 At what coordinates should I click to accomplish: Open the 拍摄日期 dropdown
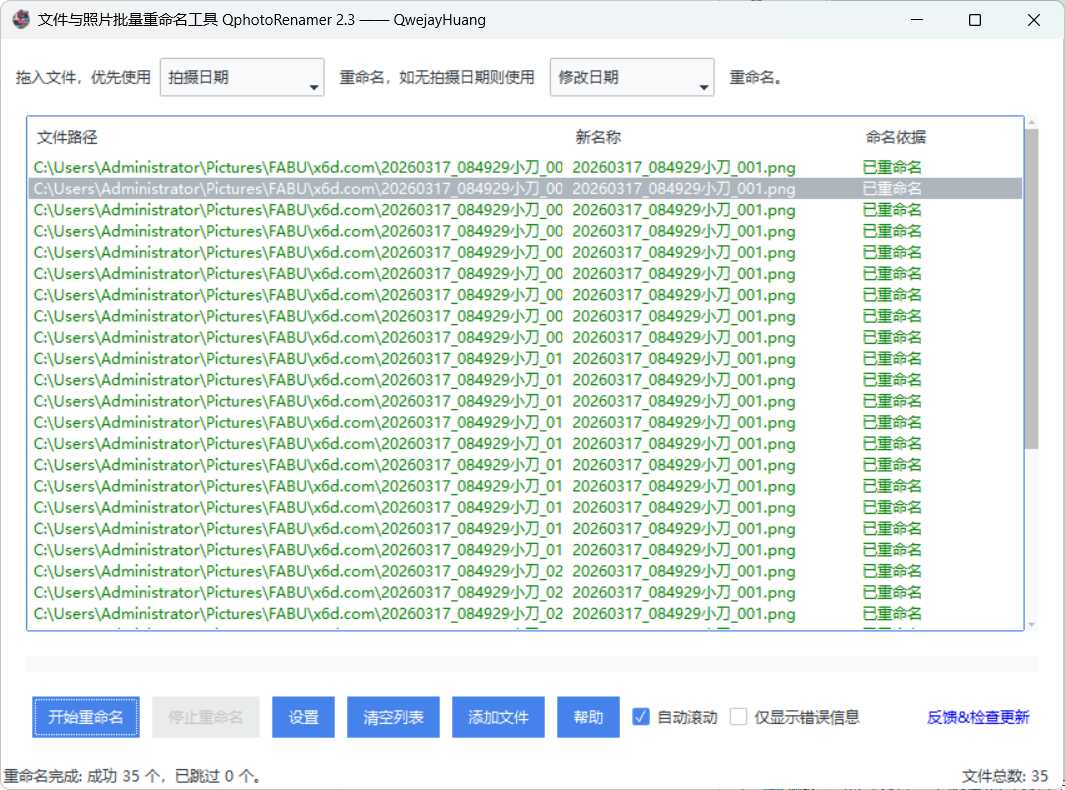pos(313,76)
